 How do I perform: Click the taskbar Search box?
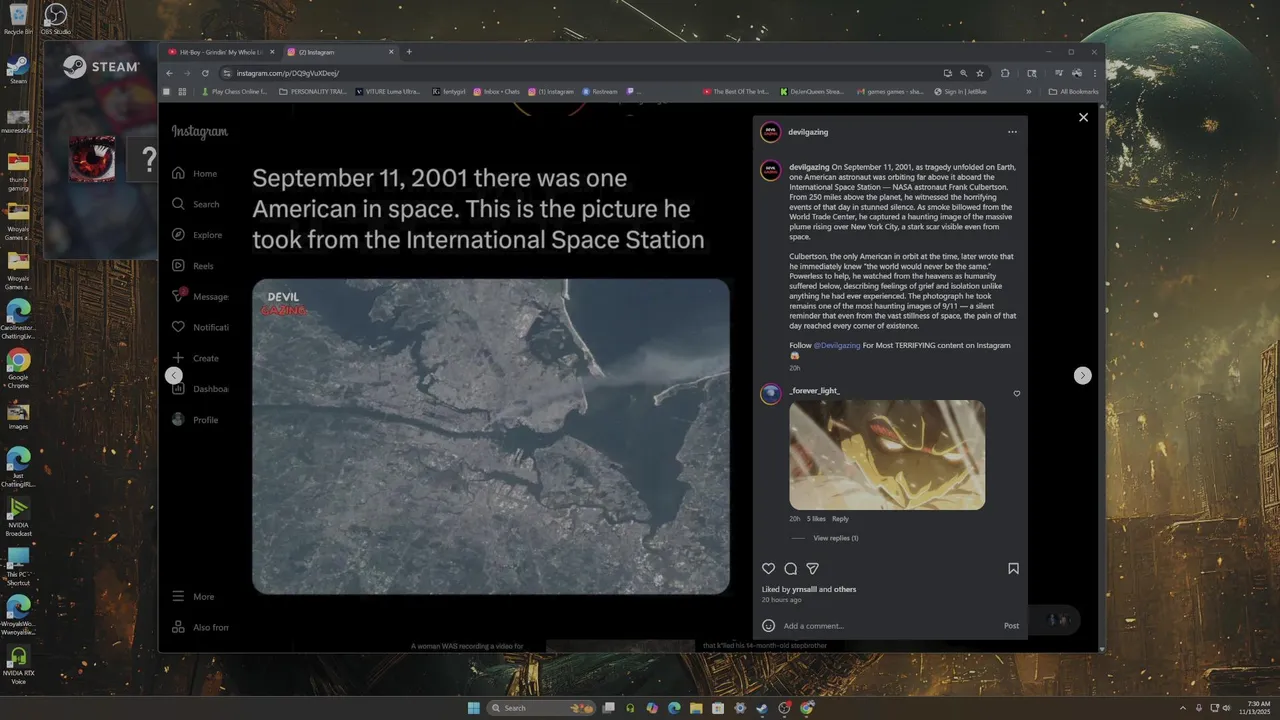coord(542,708)
